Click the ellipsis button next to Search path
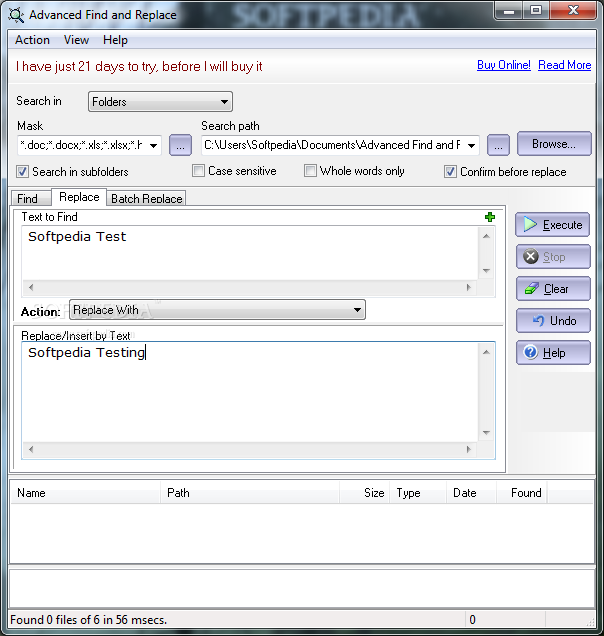The image size is (604, 636). tap(498, 145)
